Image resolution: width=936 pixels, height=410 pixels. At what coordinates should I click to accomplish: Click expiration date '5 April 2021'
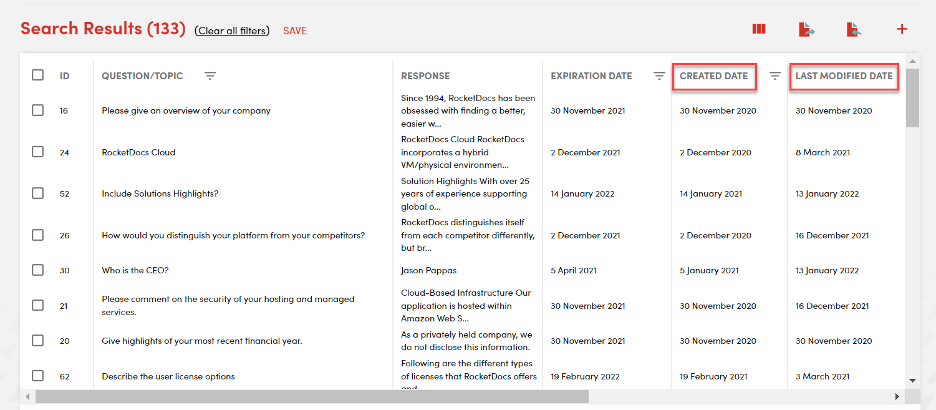(574, 270)
